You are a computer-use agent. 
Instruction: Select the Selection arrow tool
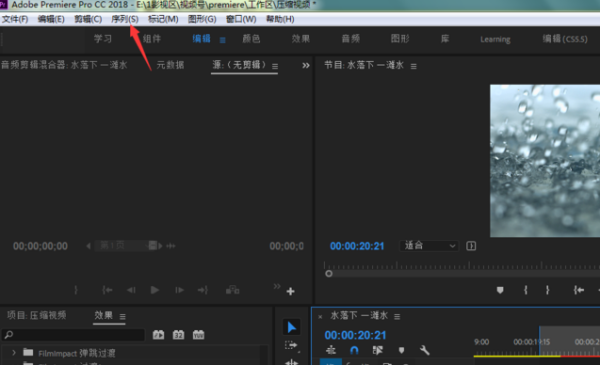(292, 327)
